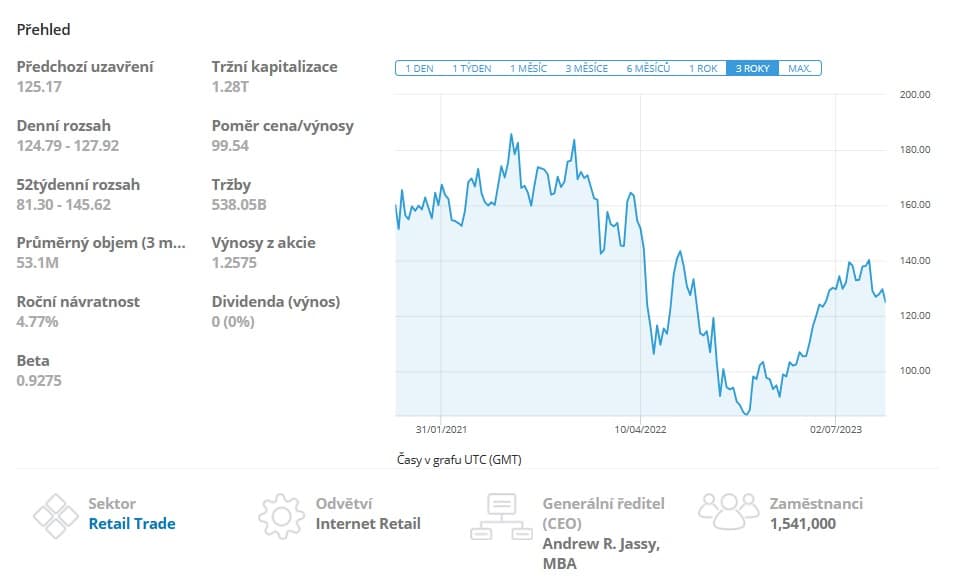The image size is (954, 584).
Task: Switch chart to 1 TÝDEN range
Action: [472, 69]
